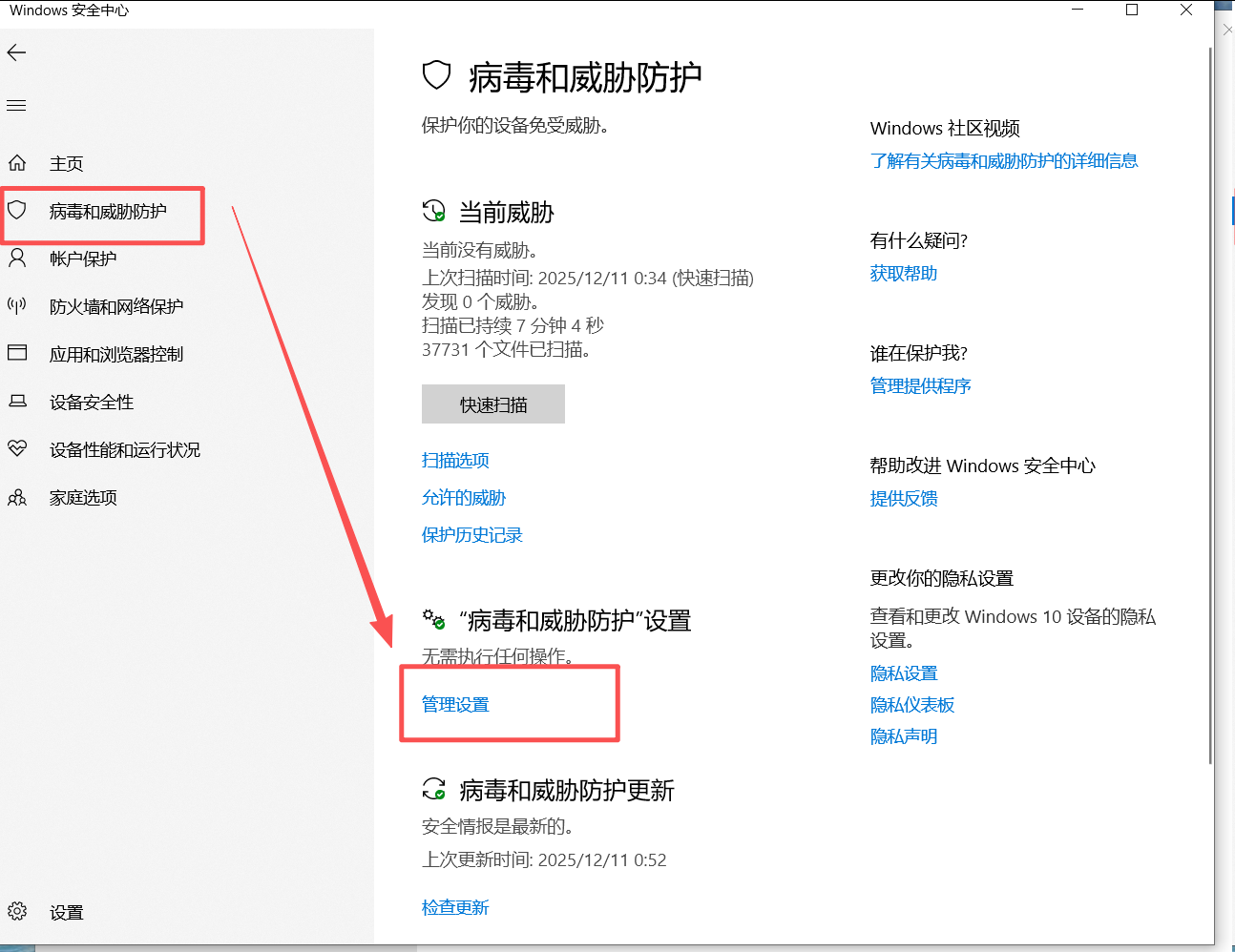View 保护历史记录
The width and height of the screenshot is (1235, 952).
click(472, 535)
